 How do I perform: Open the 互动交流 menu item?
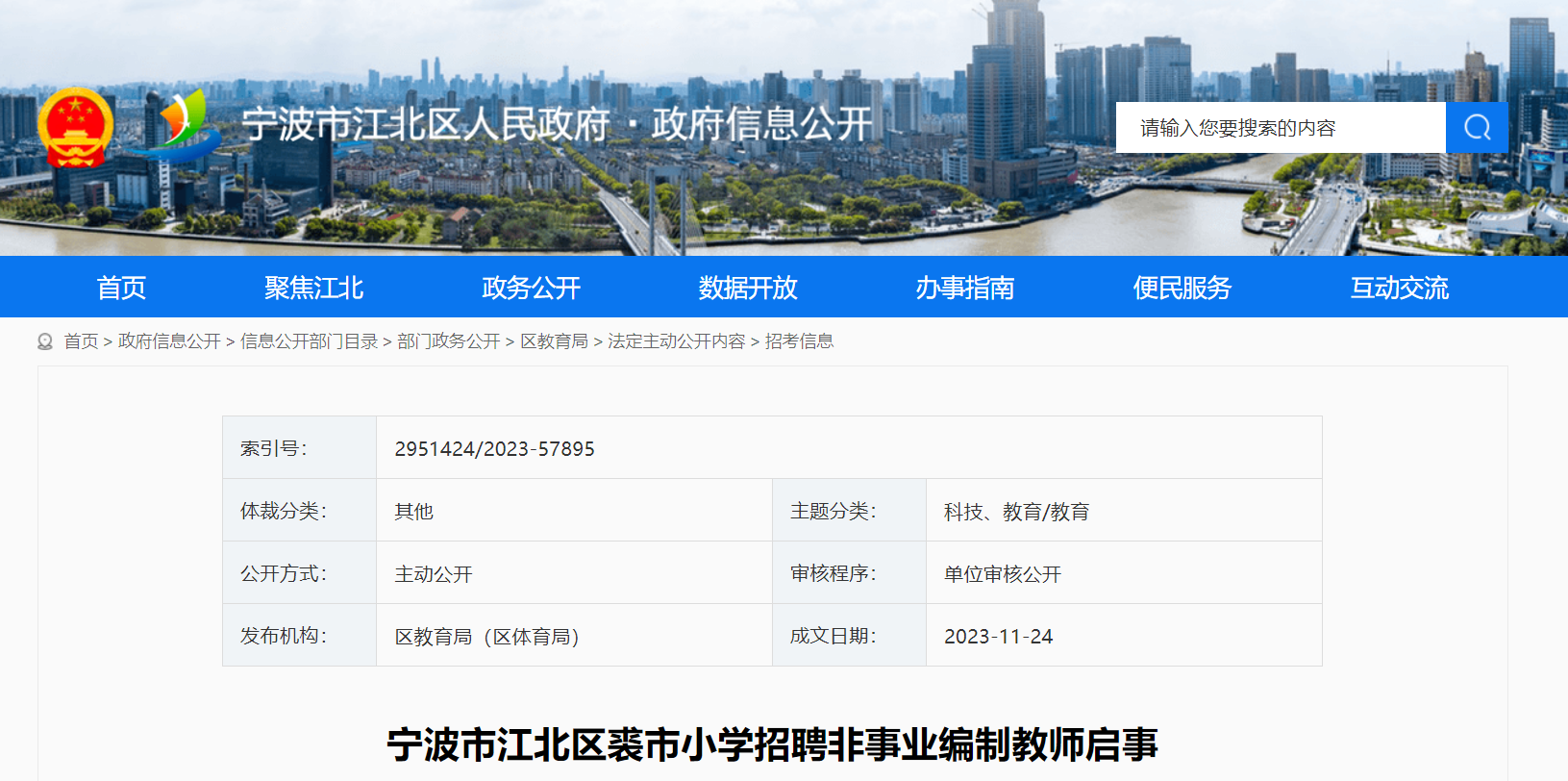pos(1400,288)
